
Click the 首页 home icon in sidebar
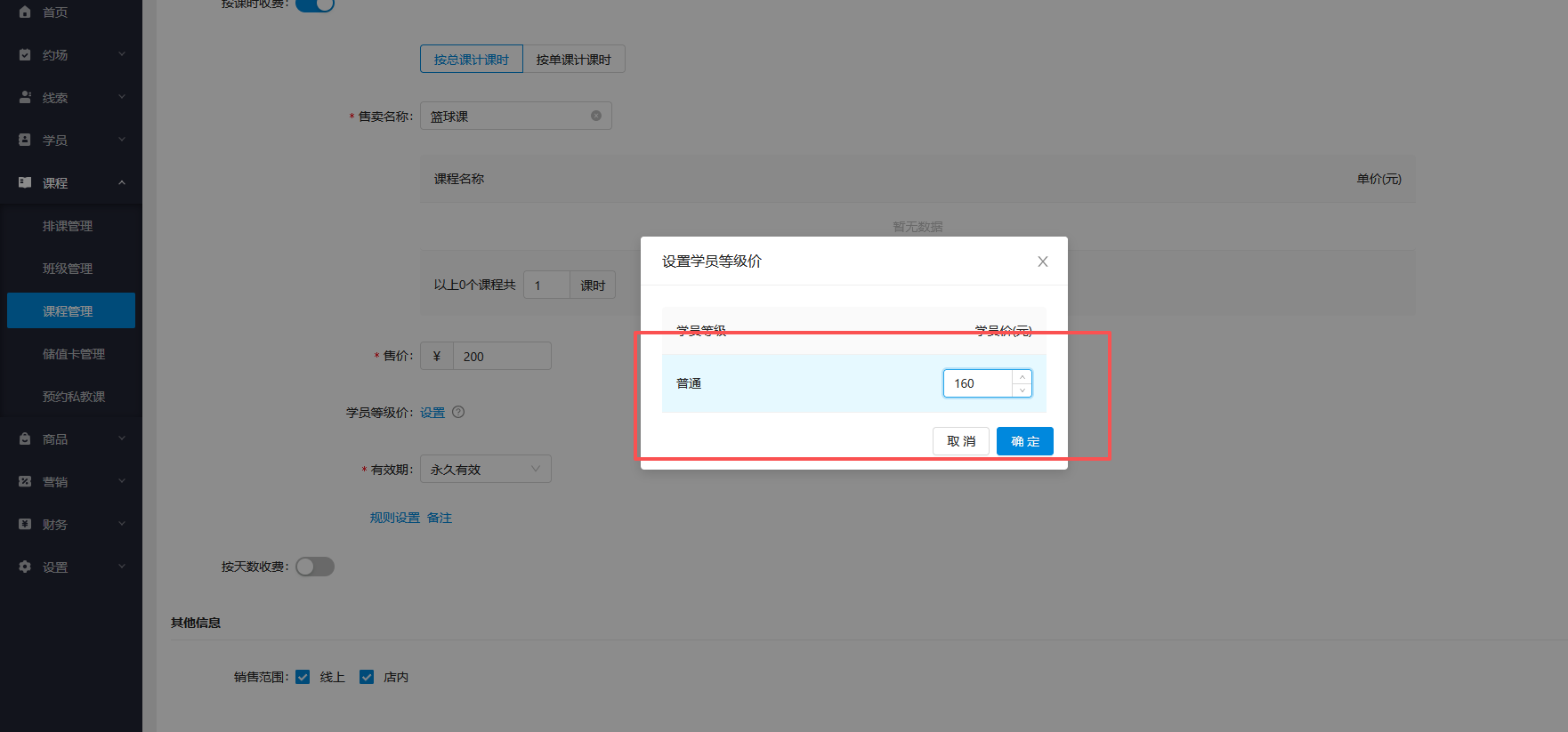pyautogui.click(x=25, y=12)
